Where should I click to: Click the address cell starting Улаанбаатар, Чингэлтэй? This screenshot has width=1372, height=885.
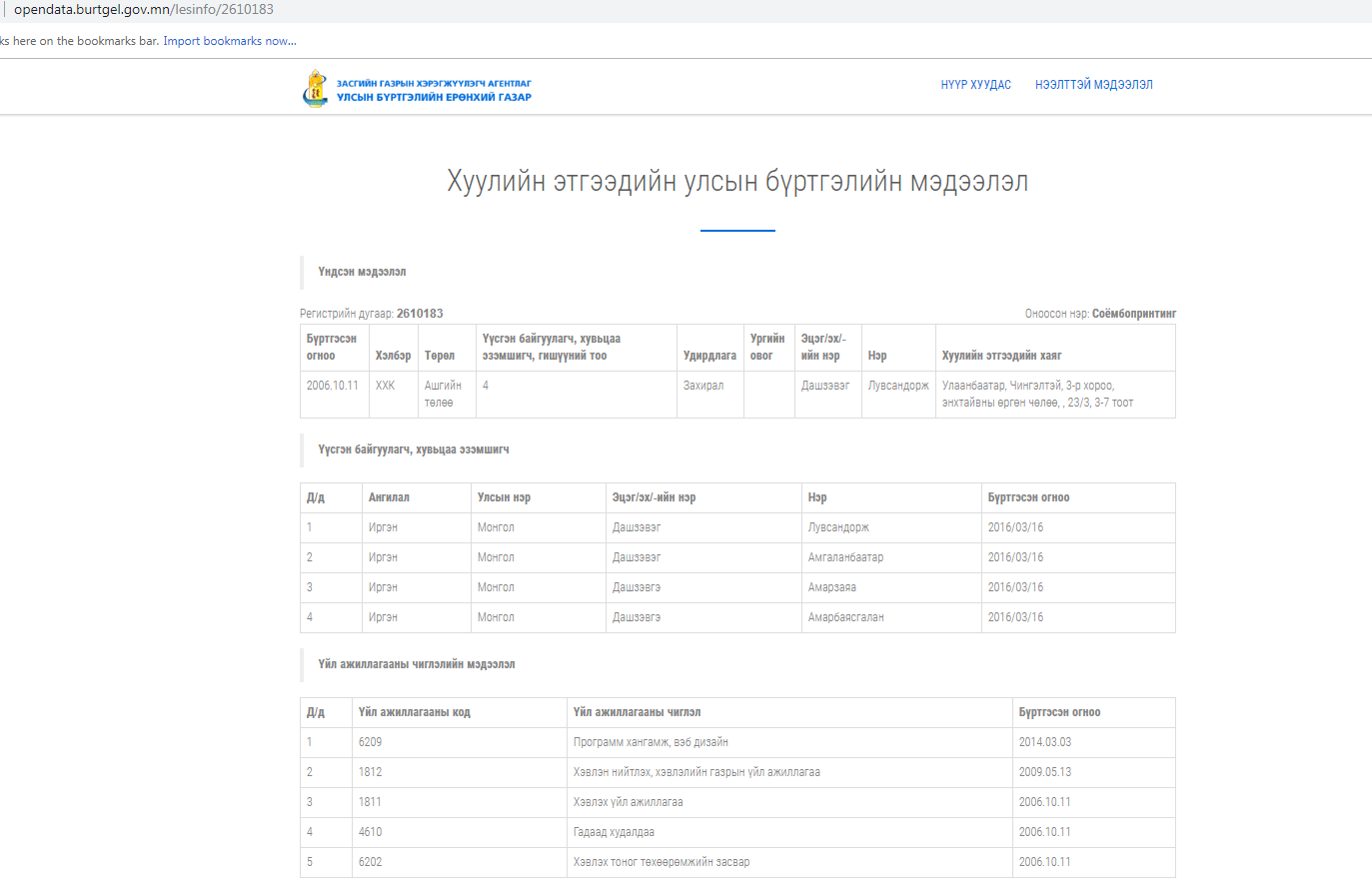pos(1037,394)
